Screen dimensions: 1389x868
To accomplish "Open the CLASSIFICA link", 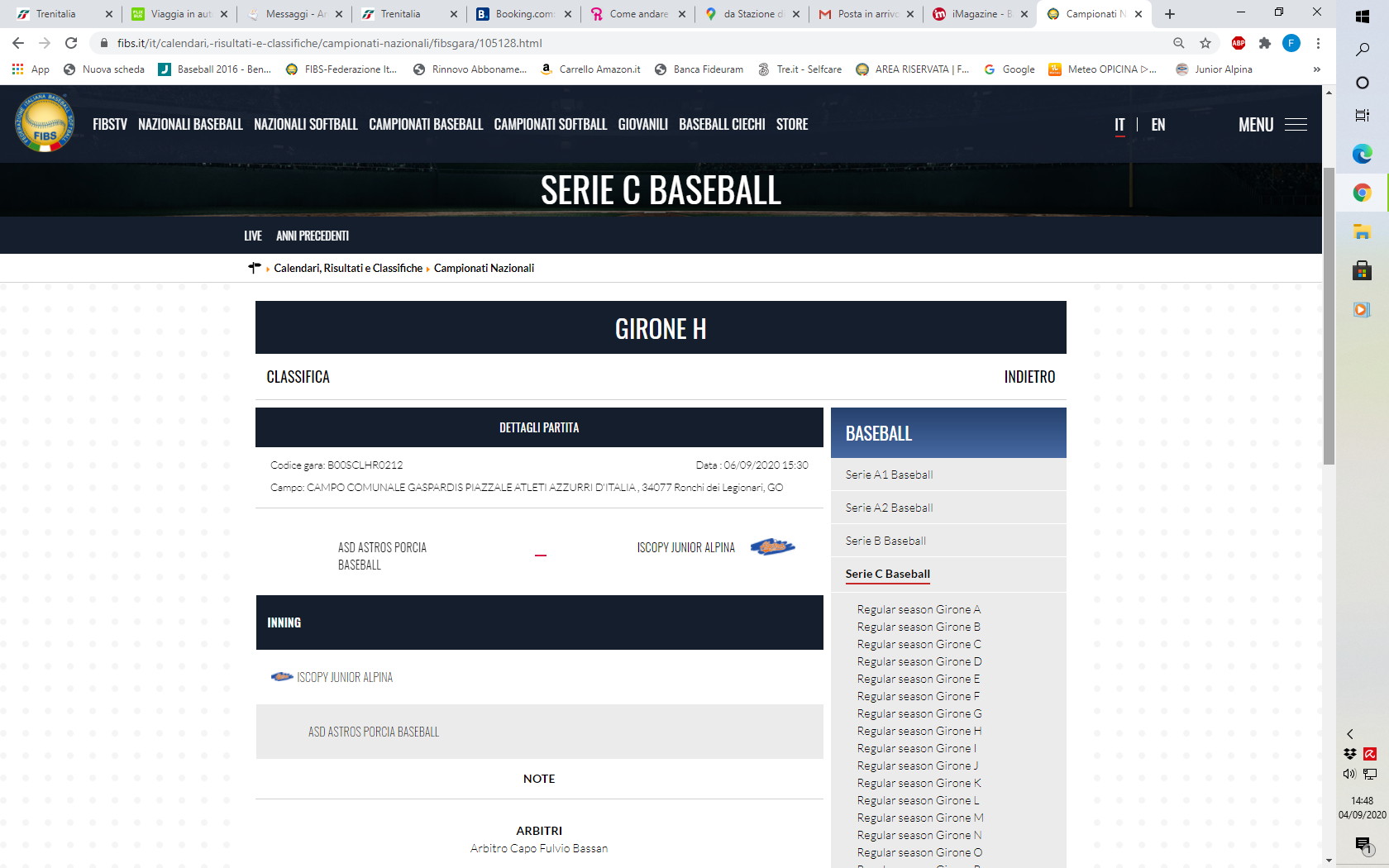I will coord(298,377).
